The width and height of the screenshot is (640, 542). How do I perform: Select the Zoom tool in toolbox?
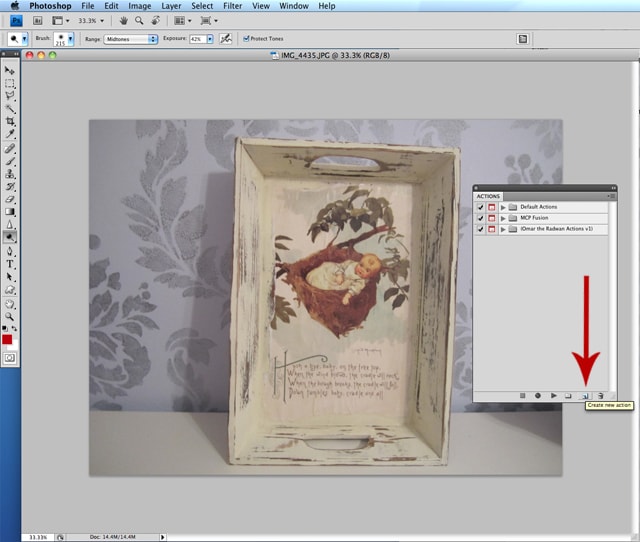pos(9,316)
